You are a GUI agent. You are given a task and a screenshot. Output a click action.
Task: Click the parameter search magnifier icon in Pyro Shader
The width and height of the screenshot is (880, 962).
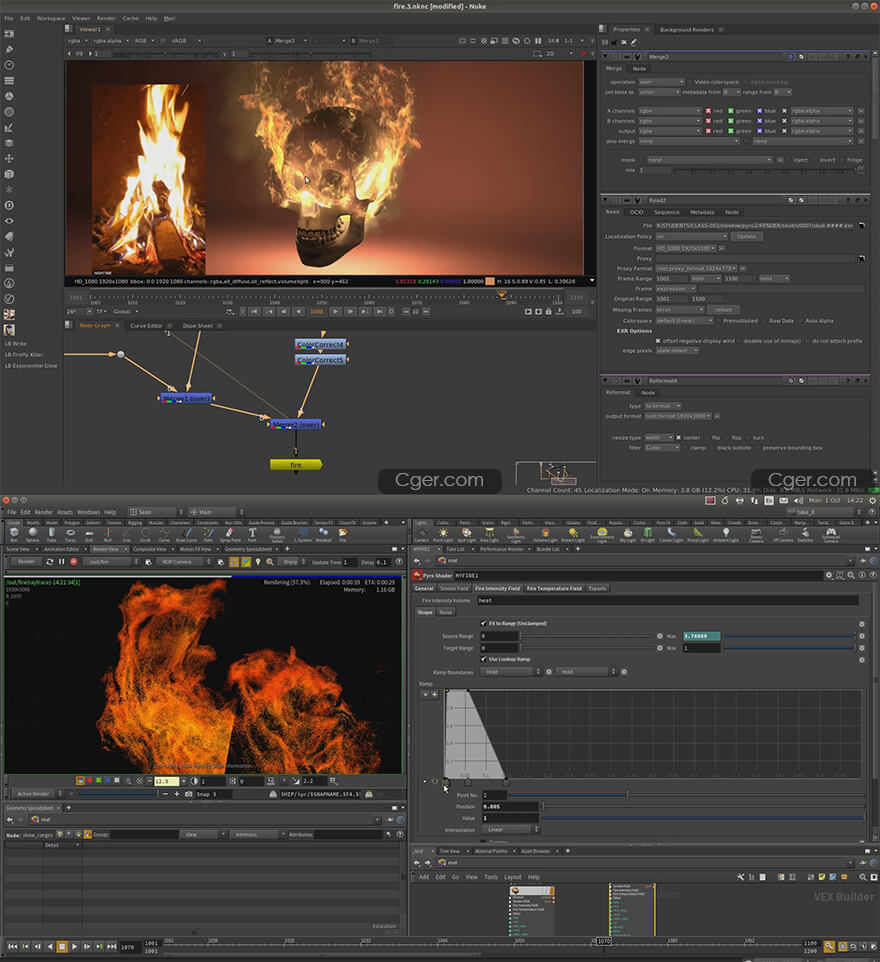(x=851, y=575)
